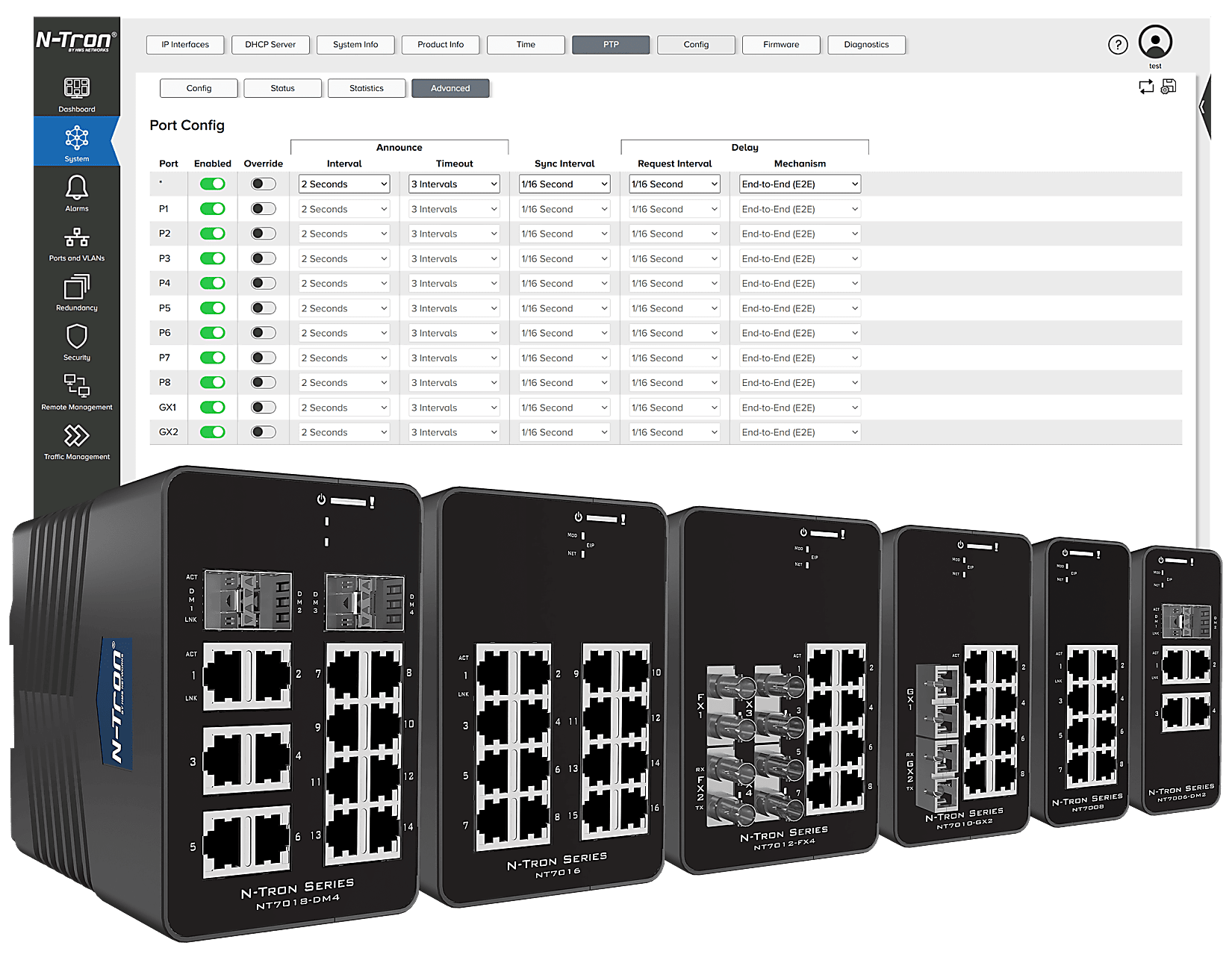
Task: Select the Advanced sub-tab
Action: coord(450,88)
